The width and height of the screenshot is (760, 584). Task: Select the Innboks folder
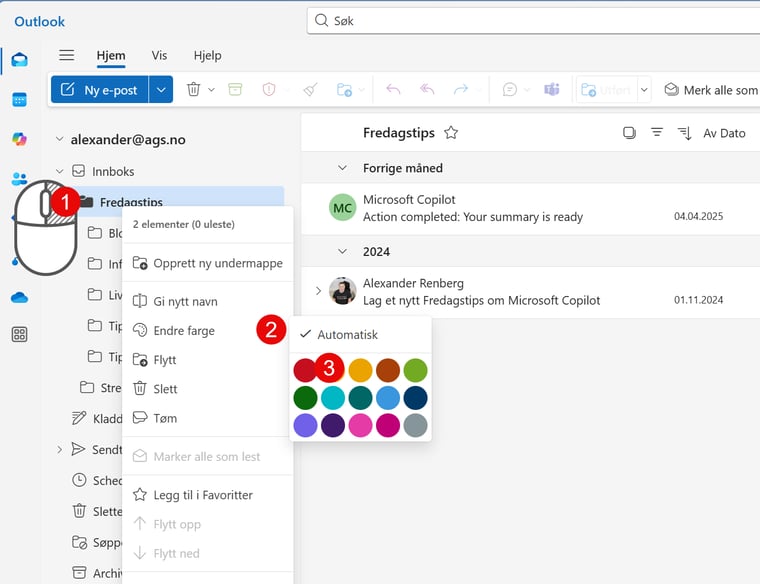pyautogui.click(x=112, y=171)
